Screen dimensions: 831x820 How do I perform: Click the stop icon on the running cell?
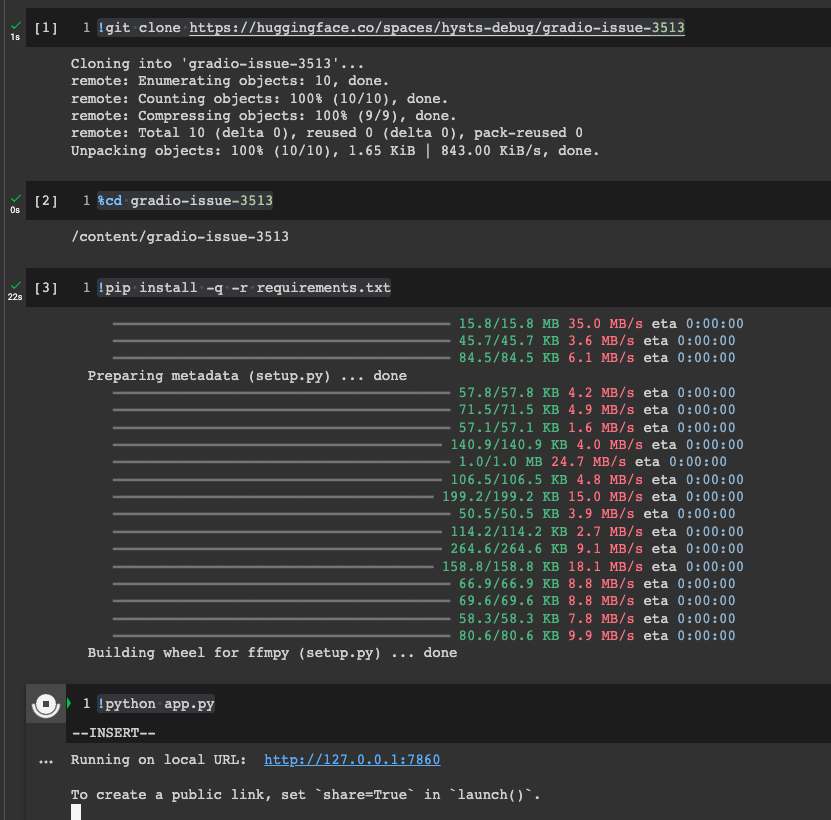tap(46, 703)
